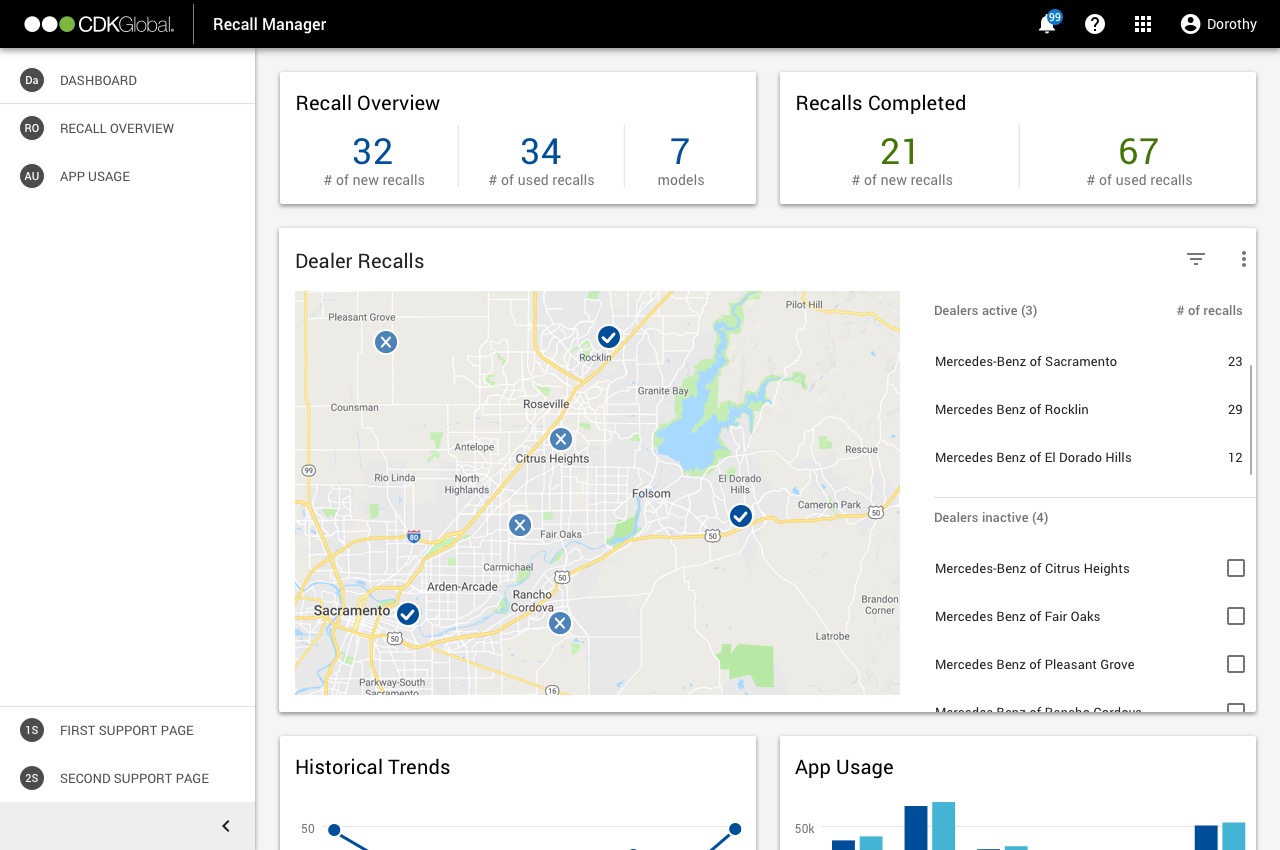
Task: Open FIRST SUPPORT PAGE menu item
Action: tap(128, 730)
